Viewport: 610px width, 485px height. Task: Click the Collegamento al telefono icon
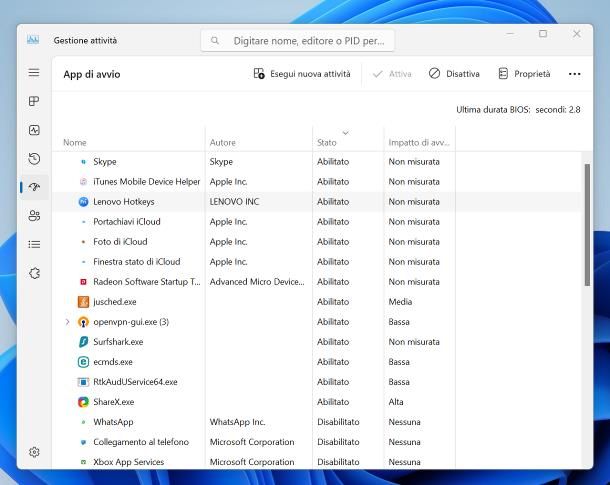tap(83, 442)
